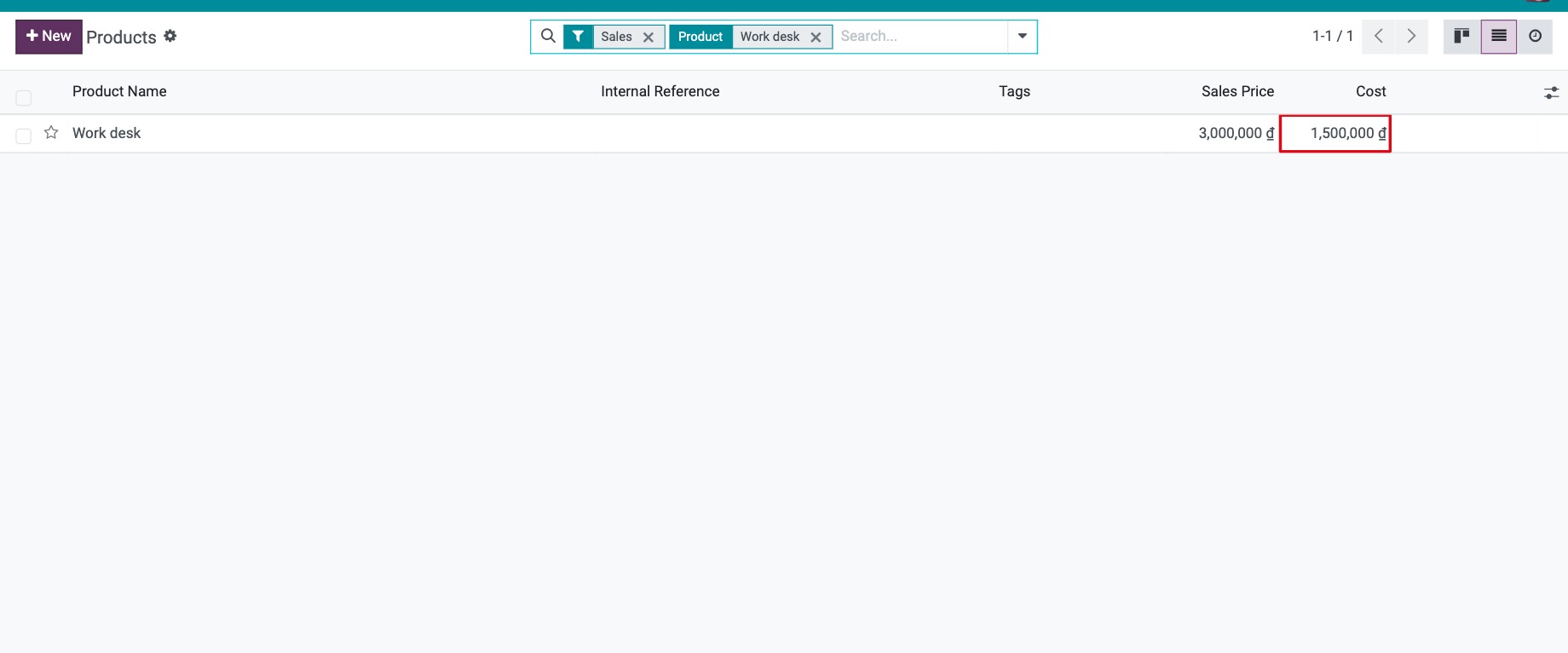The width and height of the screenshot is (1568, 653).
Task: Click the Tags column header
Action: click(x=1015, y=91)
